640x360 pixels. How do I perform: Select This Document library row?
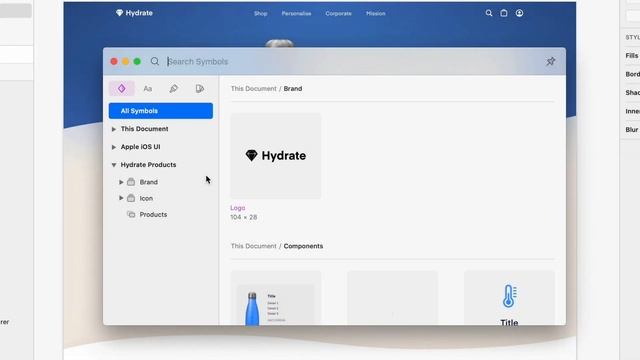click(x=161, y=129)
